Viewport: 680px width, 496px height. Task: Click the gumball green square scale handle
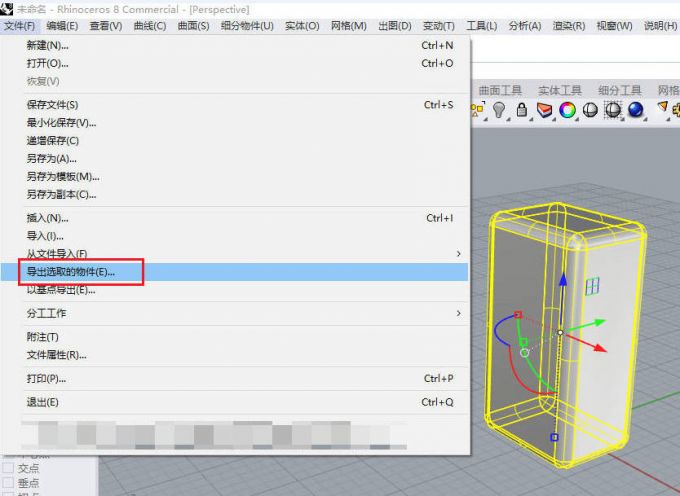point(524,342)
